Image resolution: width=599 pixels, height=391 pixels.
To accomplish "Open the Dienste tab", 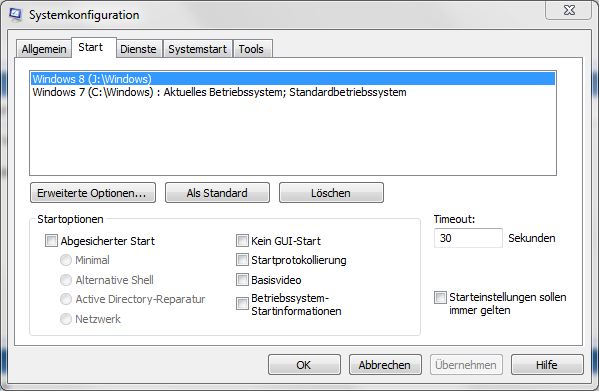I will tap(138, 49).
